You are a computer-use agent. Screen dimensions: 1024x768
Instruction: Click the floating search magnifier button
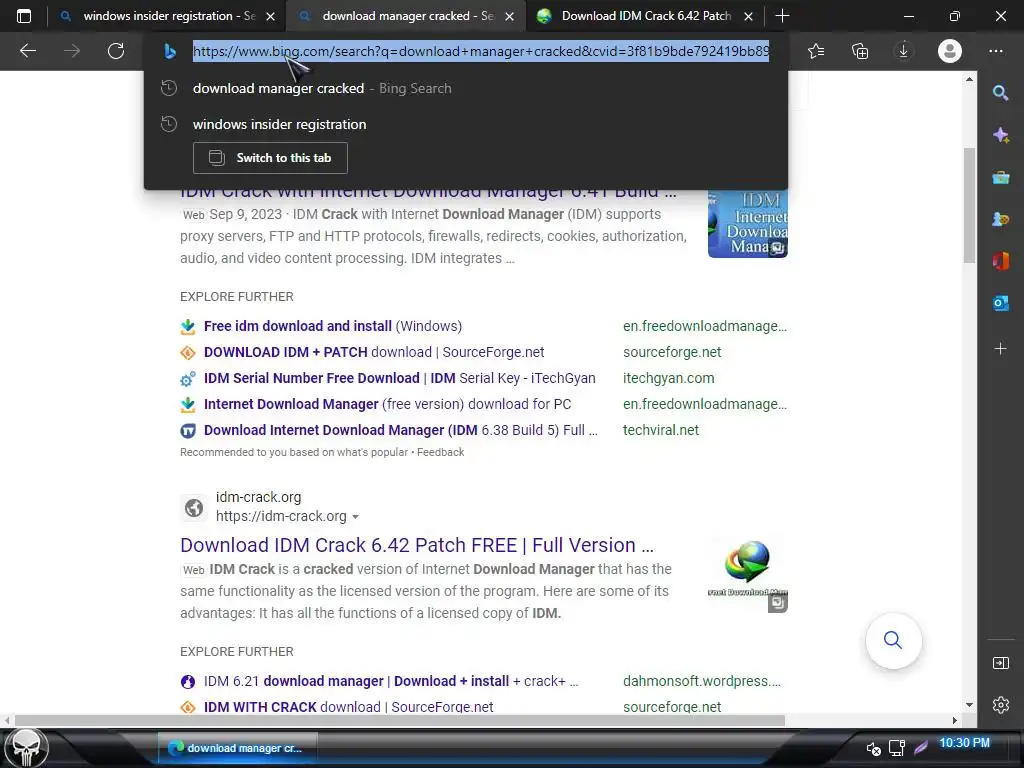pos(893,640)
